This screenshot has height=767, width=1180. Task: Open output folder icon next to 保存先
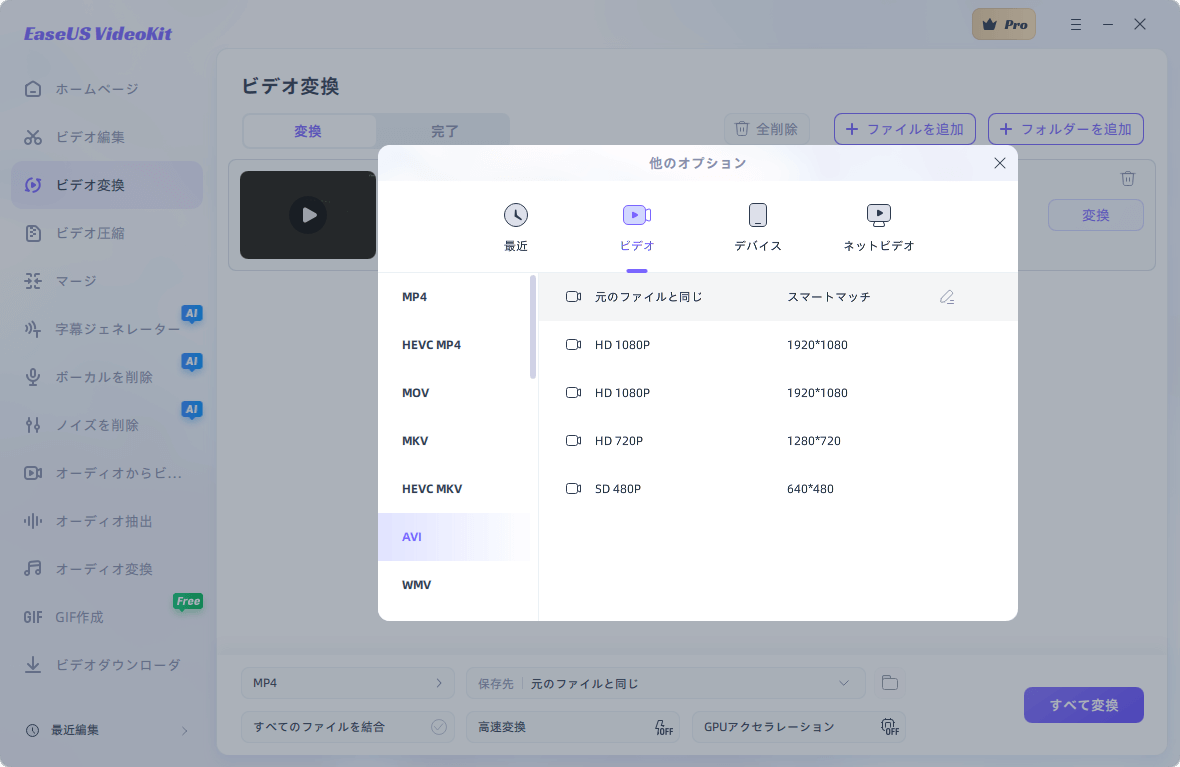tap(890, 683)
